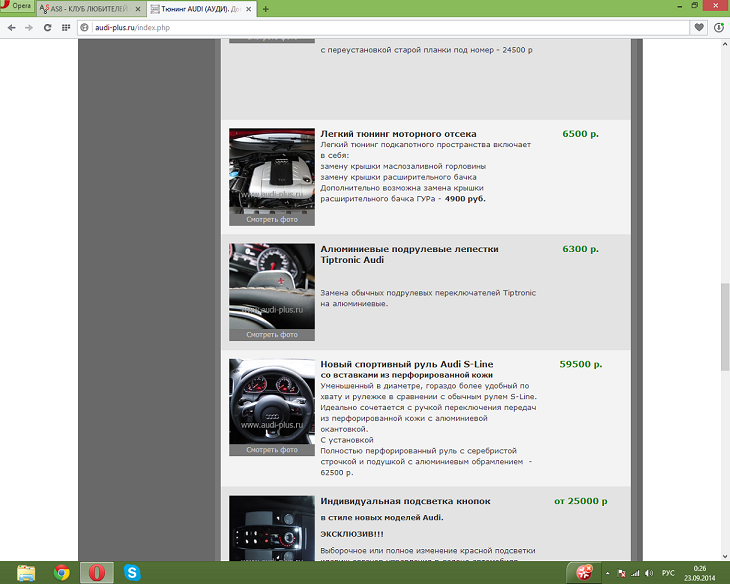Open the engine bay tuning photo
This screenshot has width=730, height=584.
(x=271, y=169)
